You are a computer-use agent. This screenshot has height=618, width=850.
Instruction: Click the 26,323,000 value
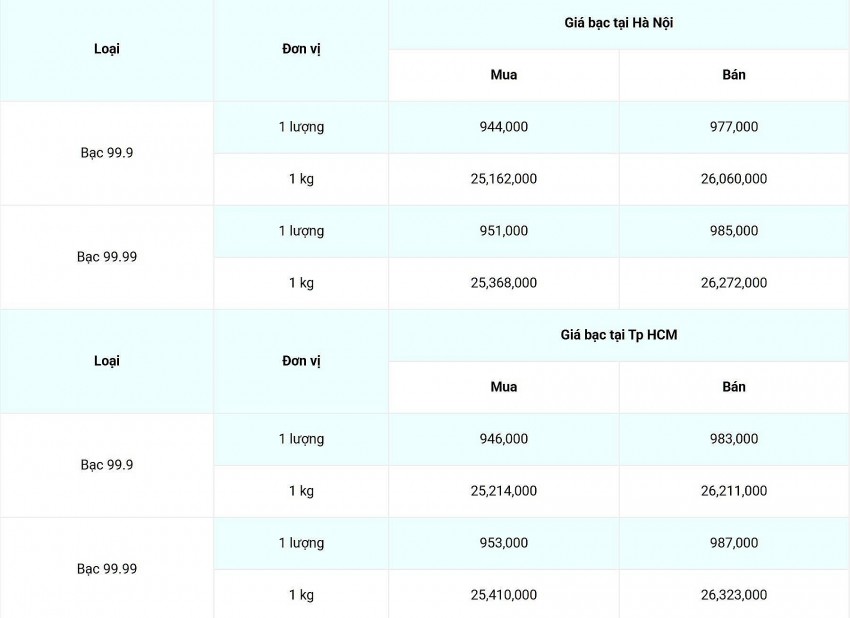click(x=734, y=595)
